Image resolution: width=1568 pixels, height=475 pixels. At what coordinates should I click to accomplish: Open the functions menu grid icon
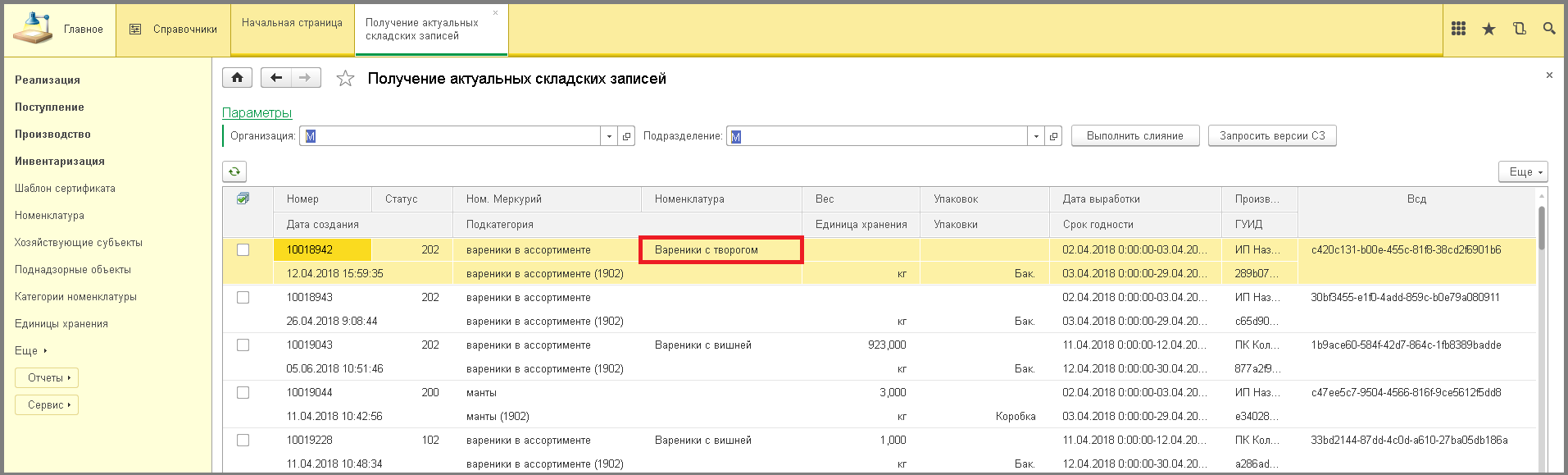pos(1458,29)
